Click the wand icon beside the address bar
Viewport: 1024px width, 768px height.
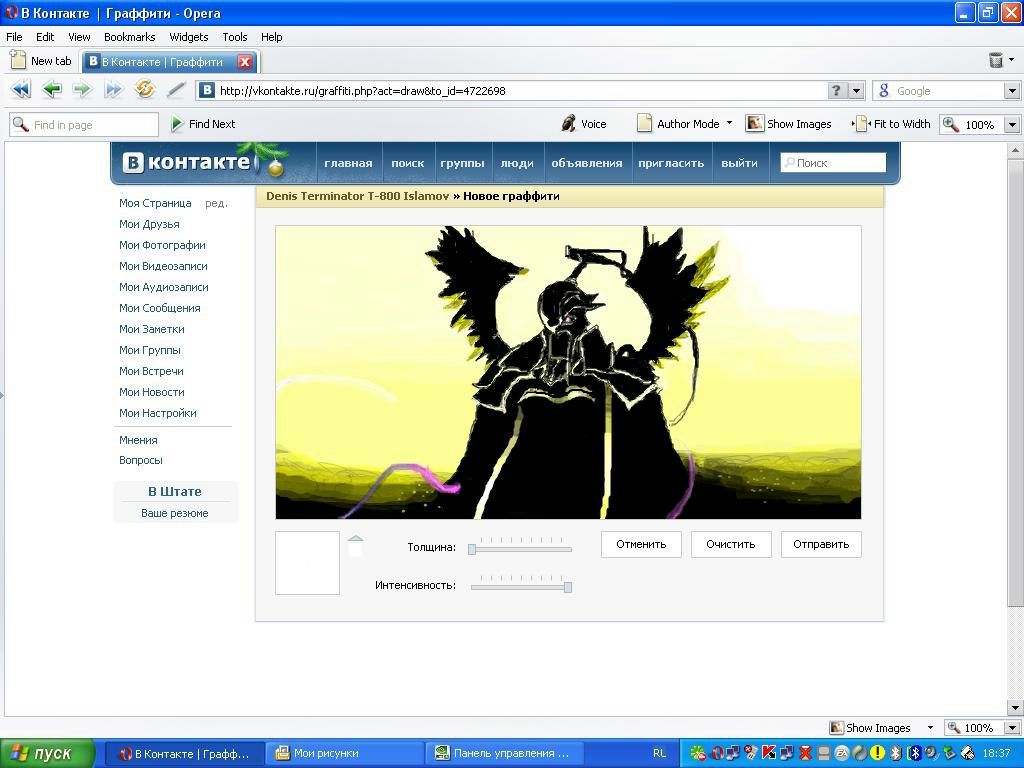point(176,90)
